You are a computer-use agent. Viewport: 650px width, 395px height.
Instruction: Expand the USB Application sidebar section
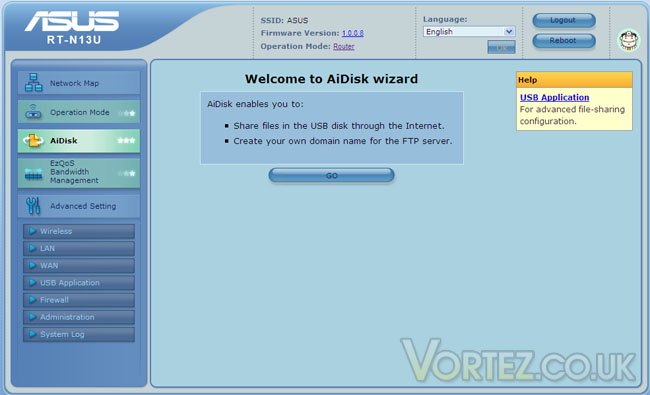79,283
